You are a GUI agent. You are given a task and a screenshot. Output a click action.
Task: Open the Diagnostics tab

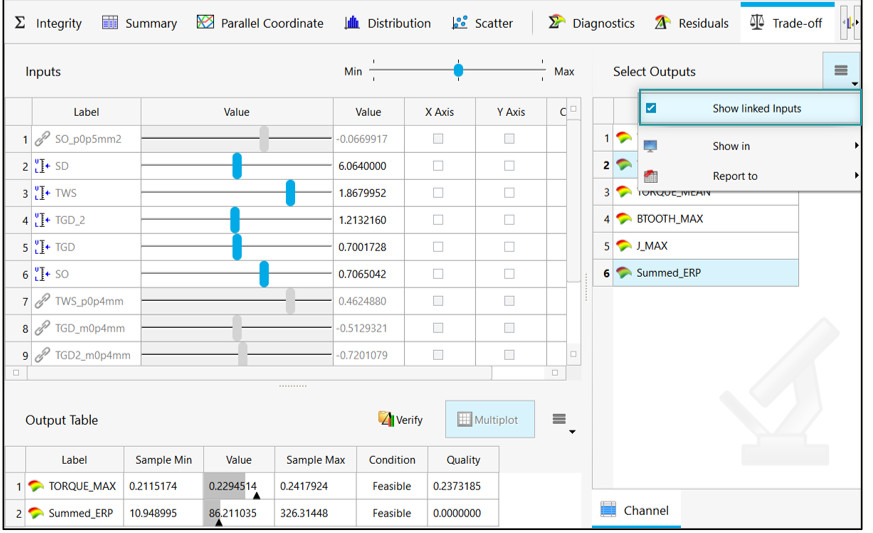coord(591,23)
